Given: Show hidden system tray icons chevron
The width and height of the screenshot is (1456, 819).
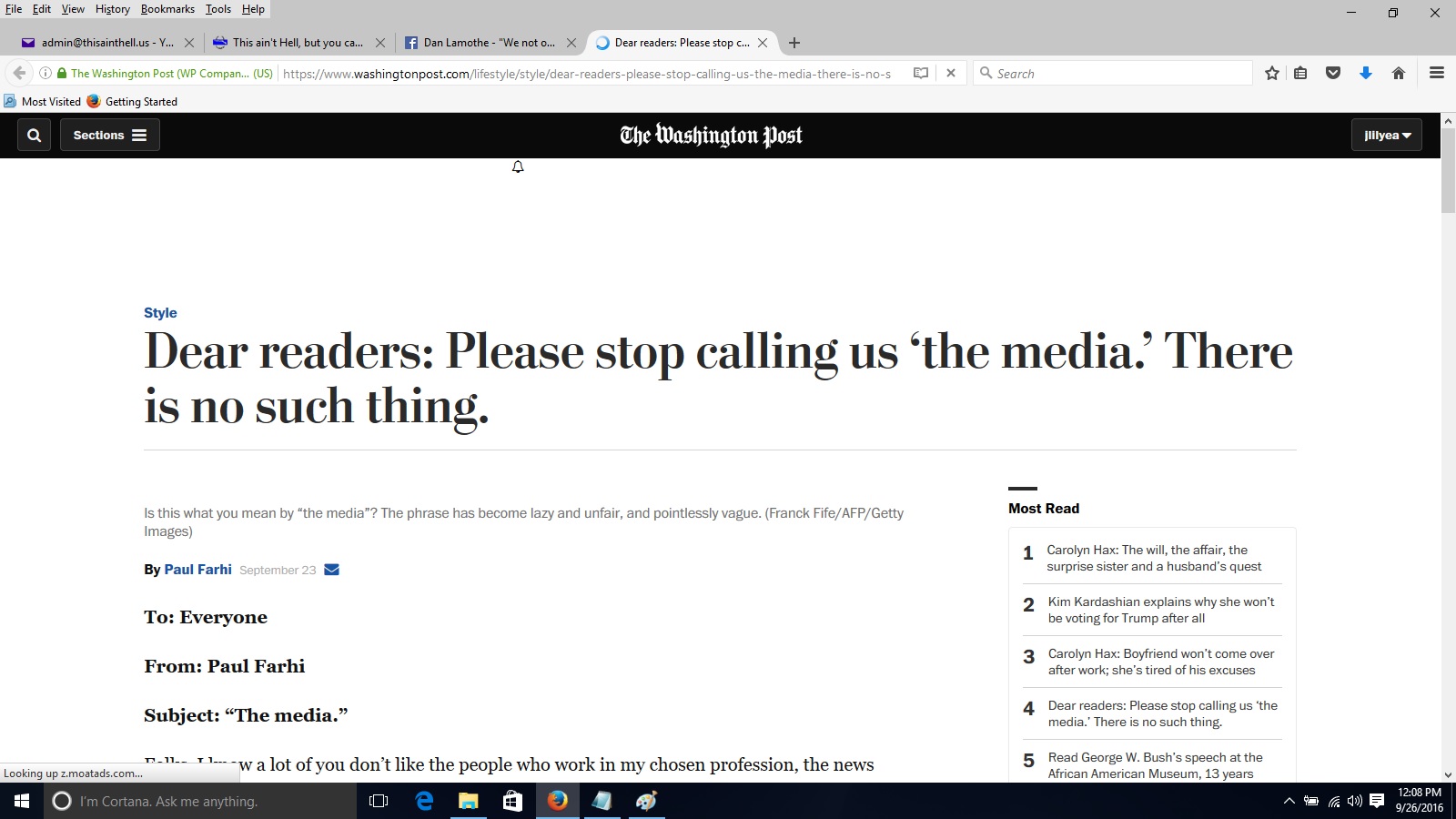Looking at the screenshot, I should tap(1289, 802).
